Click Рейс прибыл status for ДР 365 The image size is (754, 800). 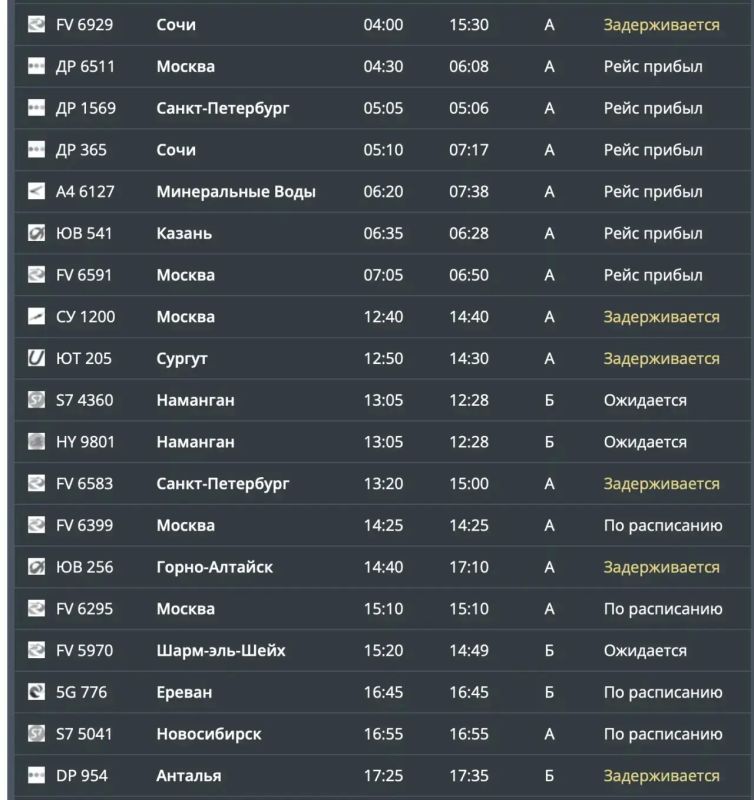coord(653,150)
